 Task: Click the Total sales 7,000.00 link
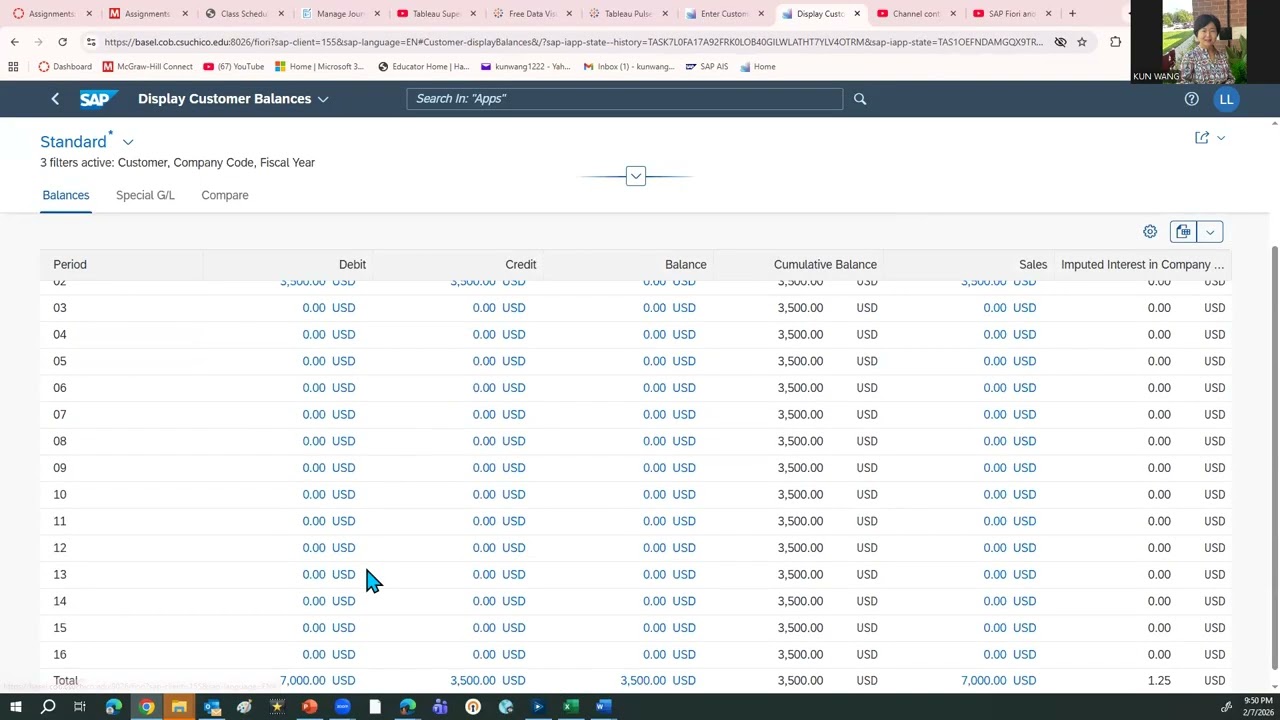(984, 681)
